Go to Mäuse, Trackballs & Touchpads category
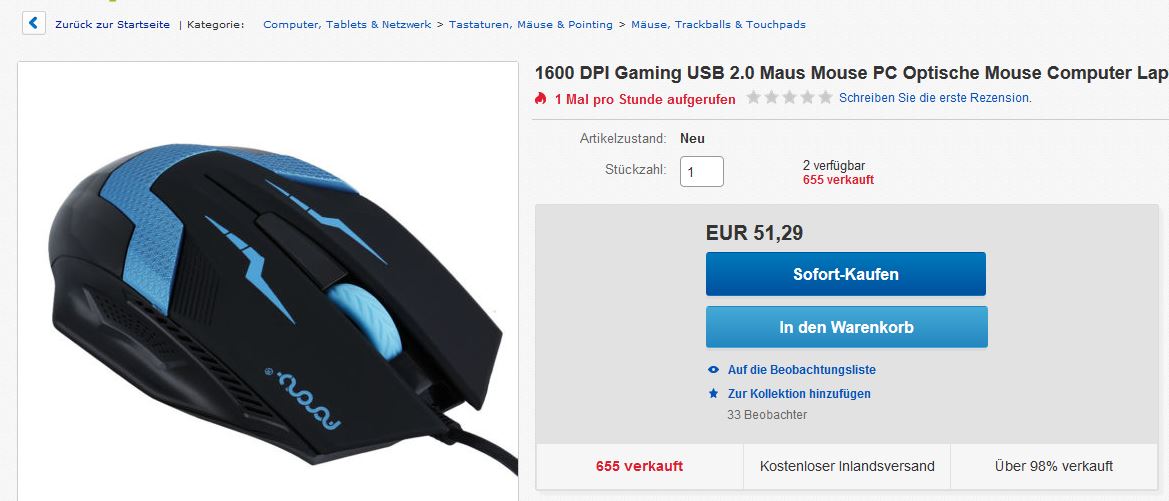 pos(718,25)
